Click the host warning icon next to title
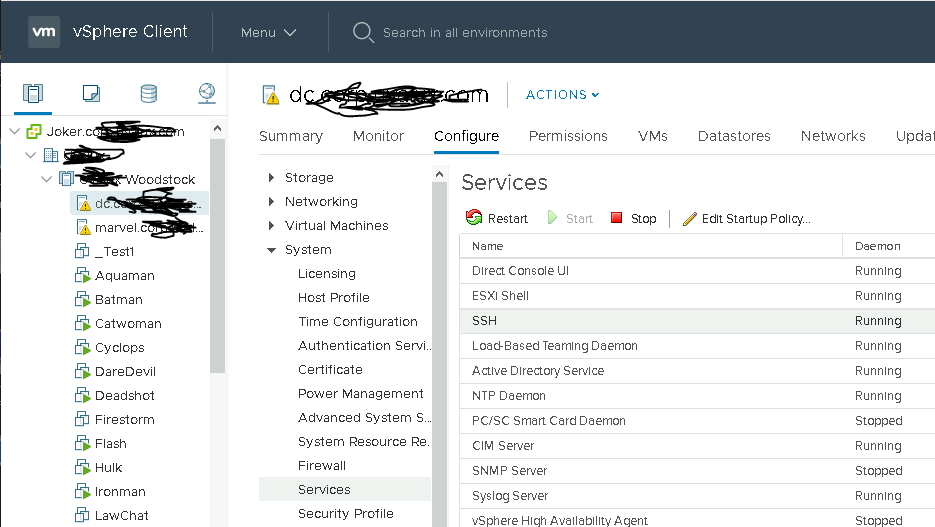Screen dimensions: 935x527 coord(270,95)
